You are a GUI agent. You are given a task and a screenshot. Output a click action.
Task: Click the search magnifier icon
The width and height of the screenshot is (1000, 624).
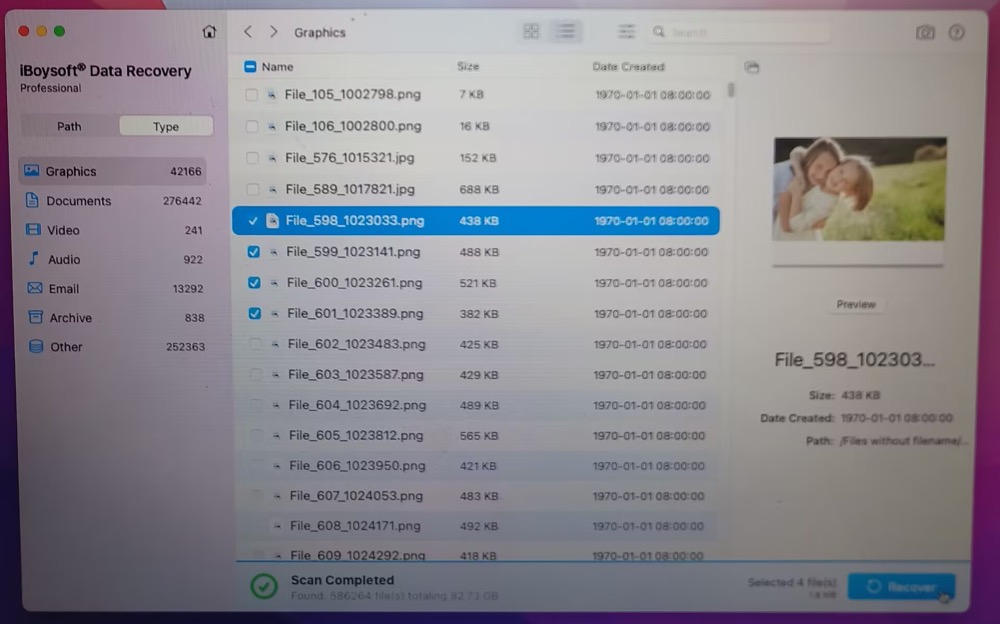point(659,31)
